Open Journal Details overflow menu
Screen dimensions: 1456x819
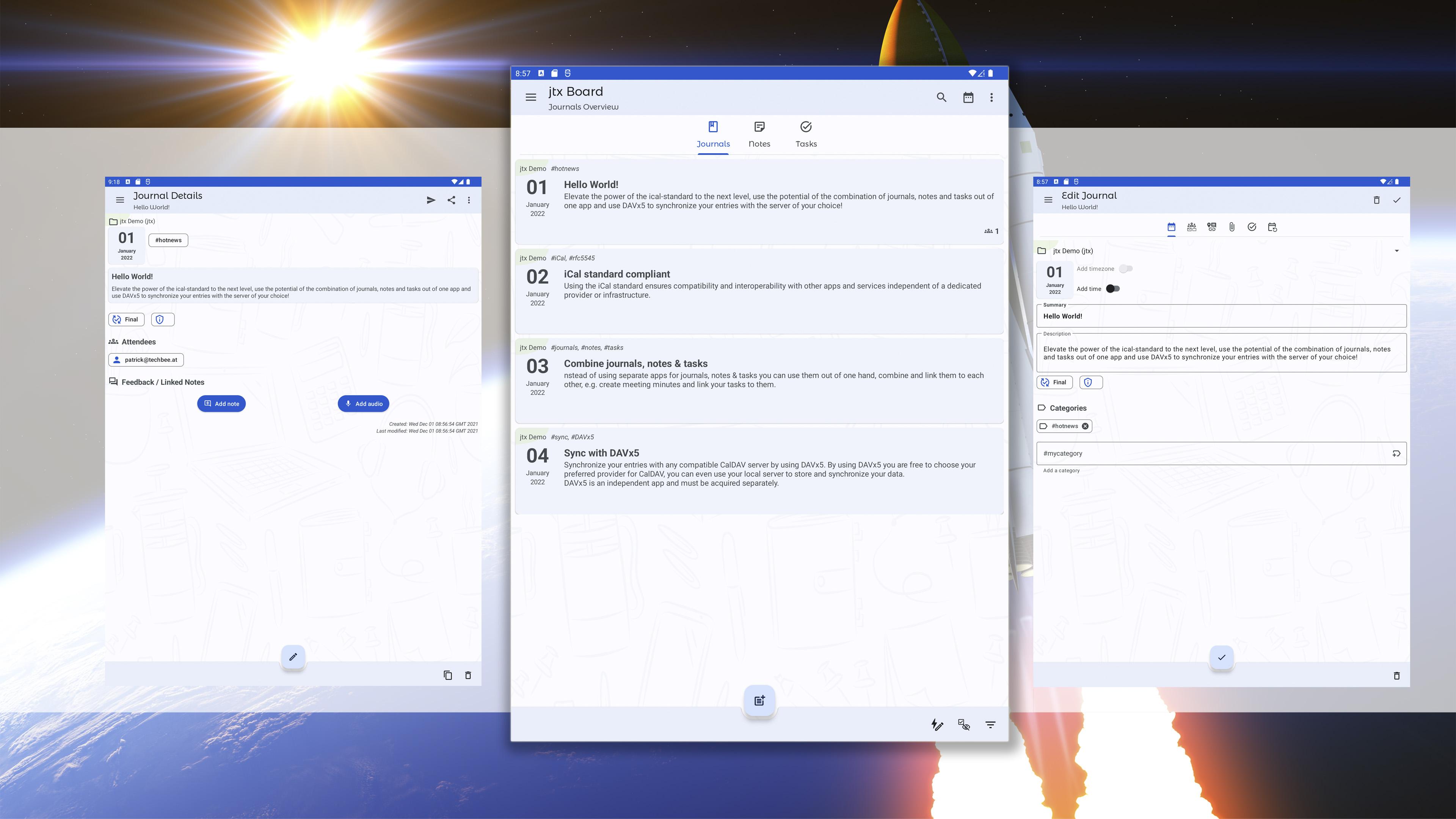tap(469, 200)
